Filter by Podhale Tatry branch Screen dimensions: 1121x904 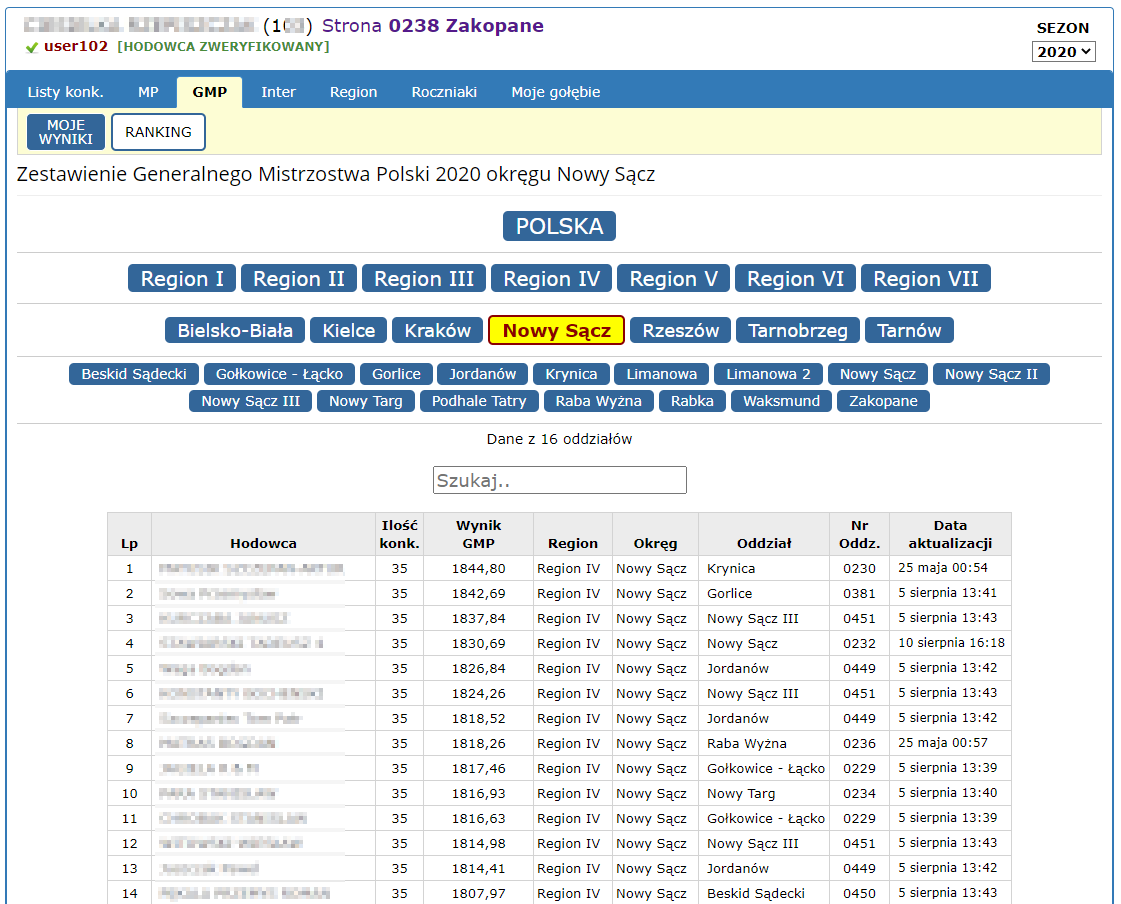pyautogui.click(x=479, y=401)
